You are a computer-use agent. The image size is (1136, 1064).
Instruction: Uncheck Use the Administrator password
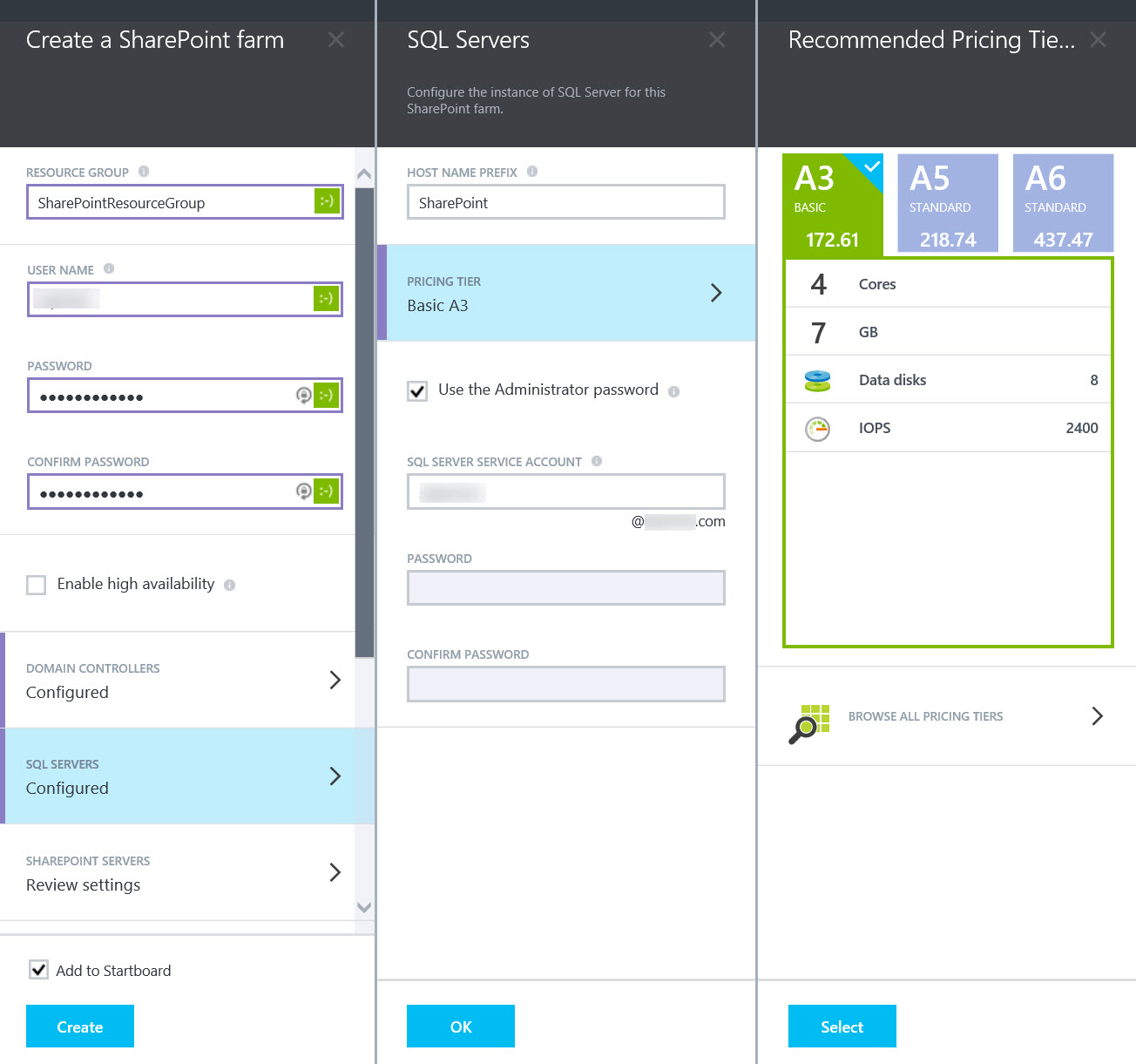pyautogui.click(x=417, y=390)
